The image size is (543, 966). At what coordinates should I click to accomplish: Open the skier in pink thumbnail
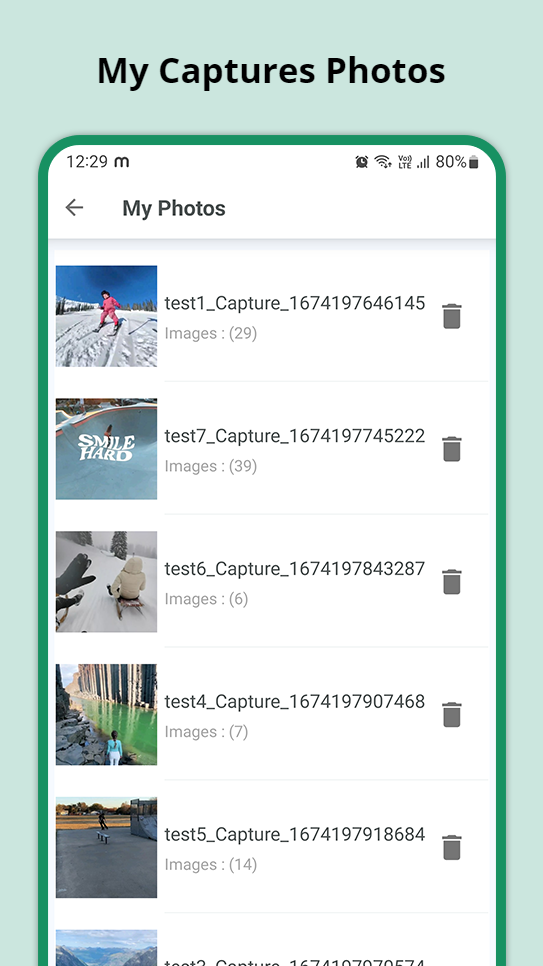pos(106,316)
